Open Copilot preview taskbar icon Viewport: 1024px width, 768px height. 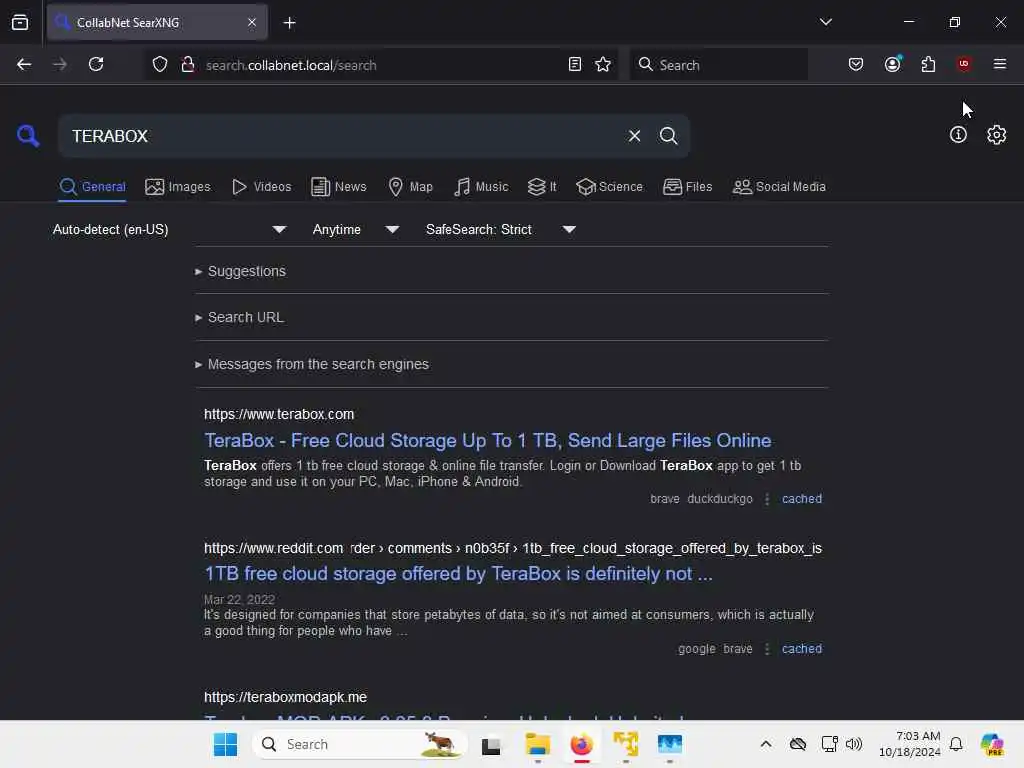pos(992,744)
